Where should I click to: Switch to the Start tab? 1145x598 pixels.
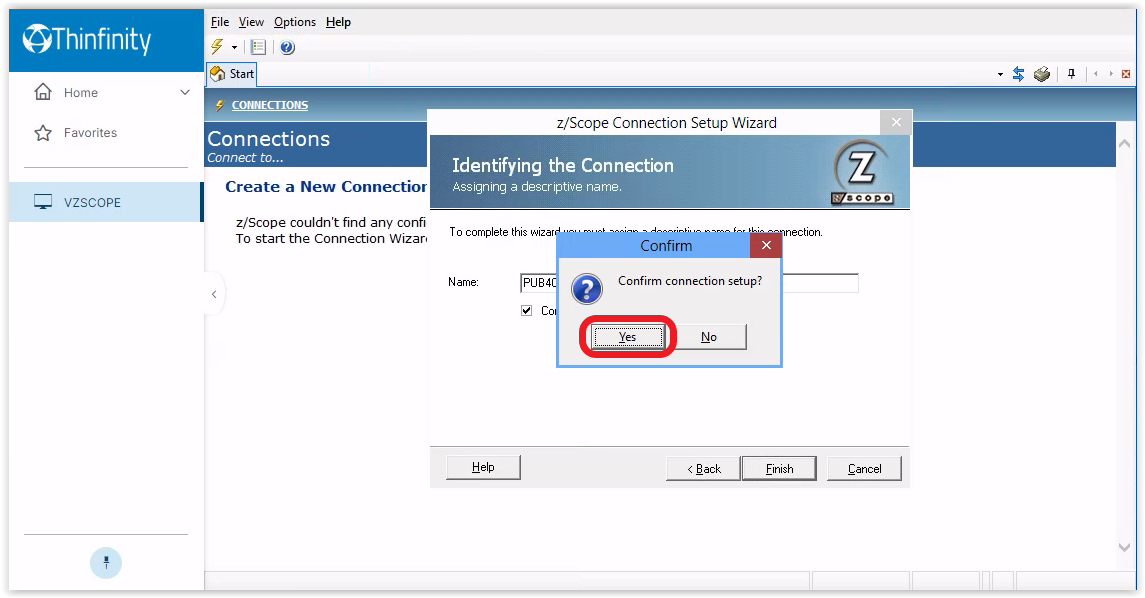pyautogui.click(x=232, y=74)
